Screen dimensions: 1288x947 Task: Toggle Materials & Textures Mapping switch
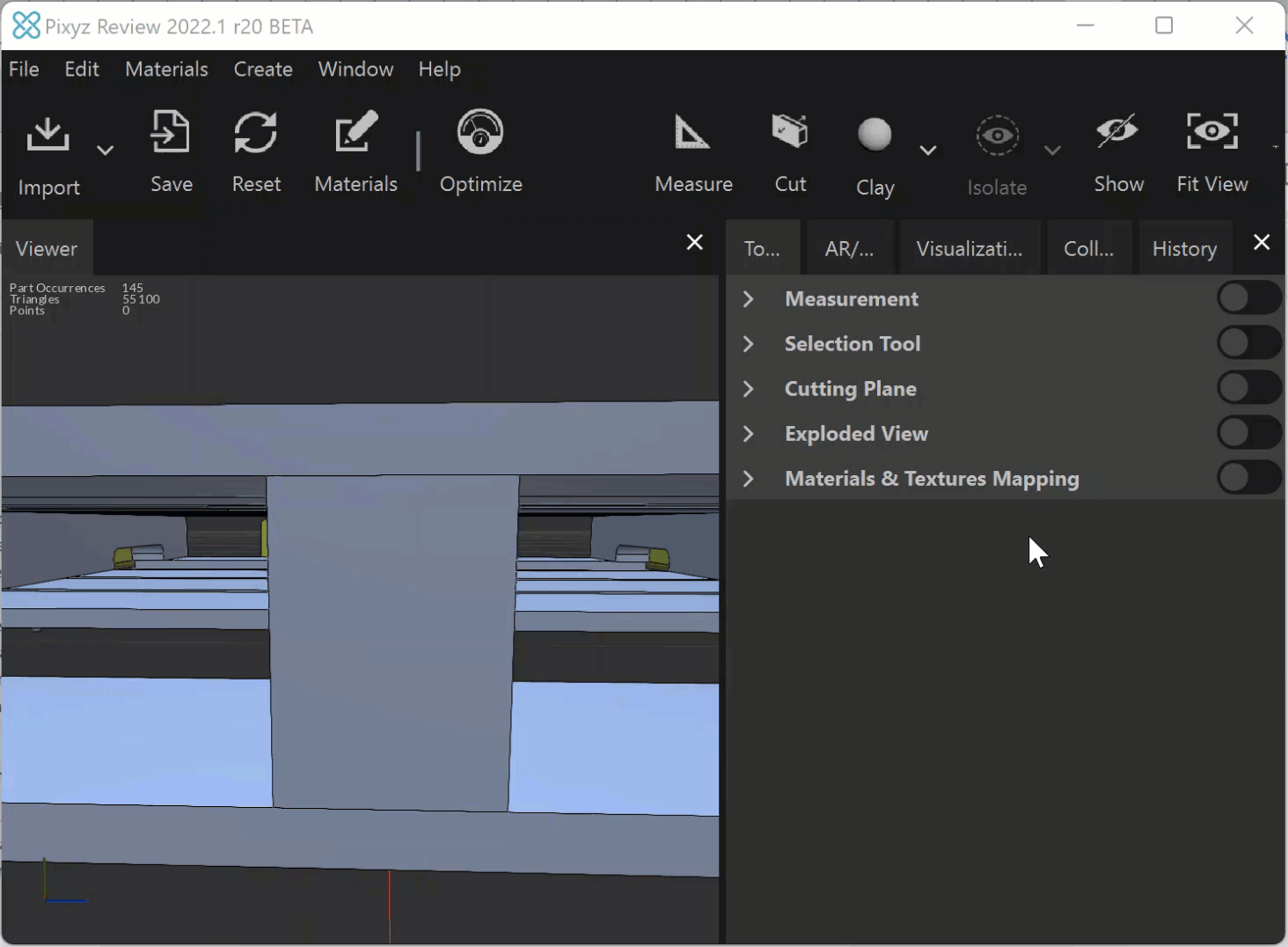tap(1249, 477)
